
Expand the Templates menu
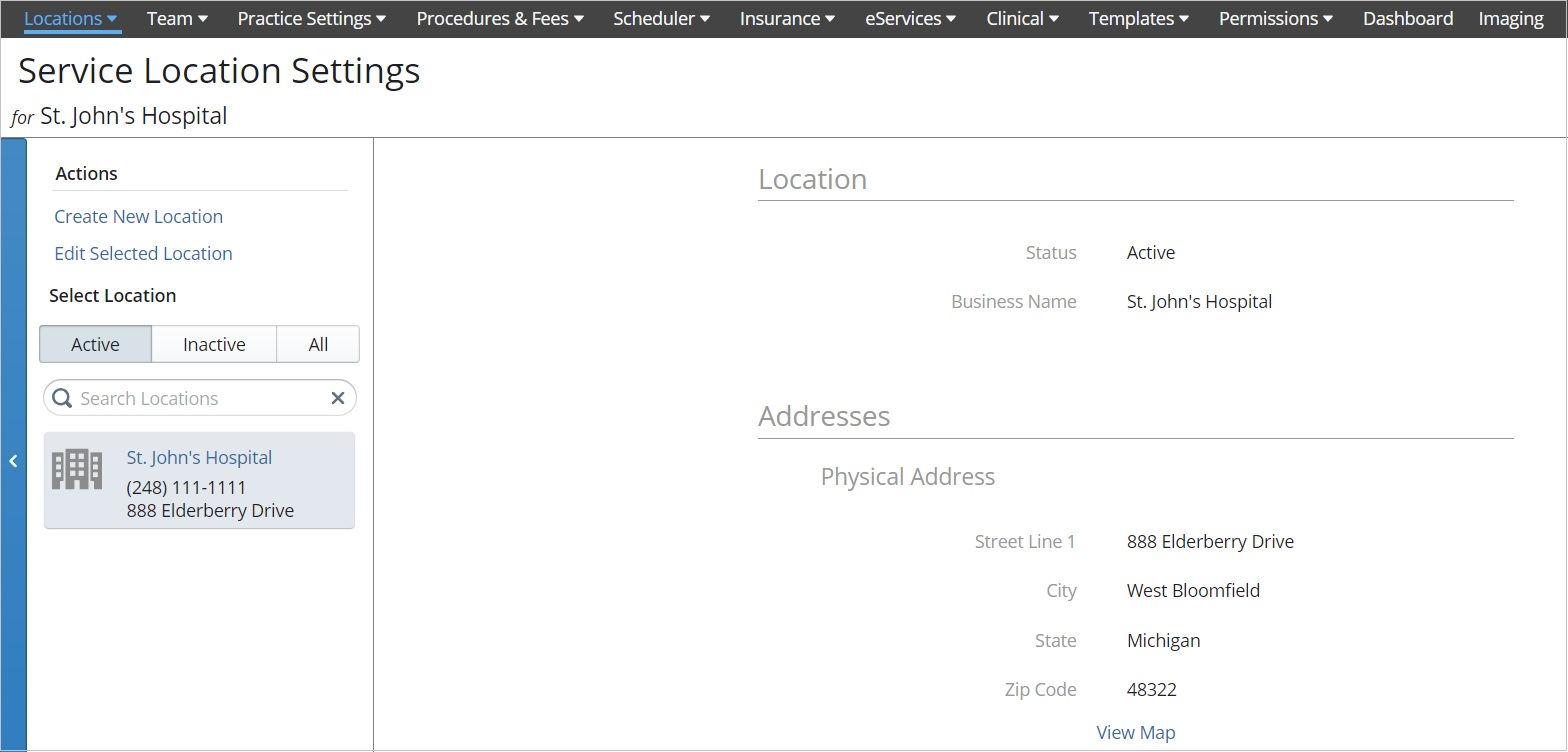pos(1139,19)
